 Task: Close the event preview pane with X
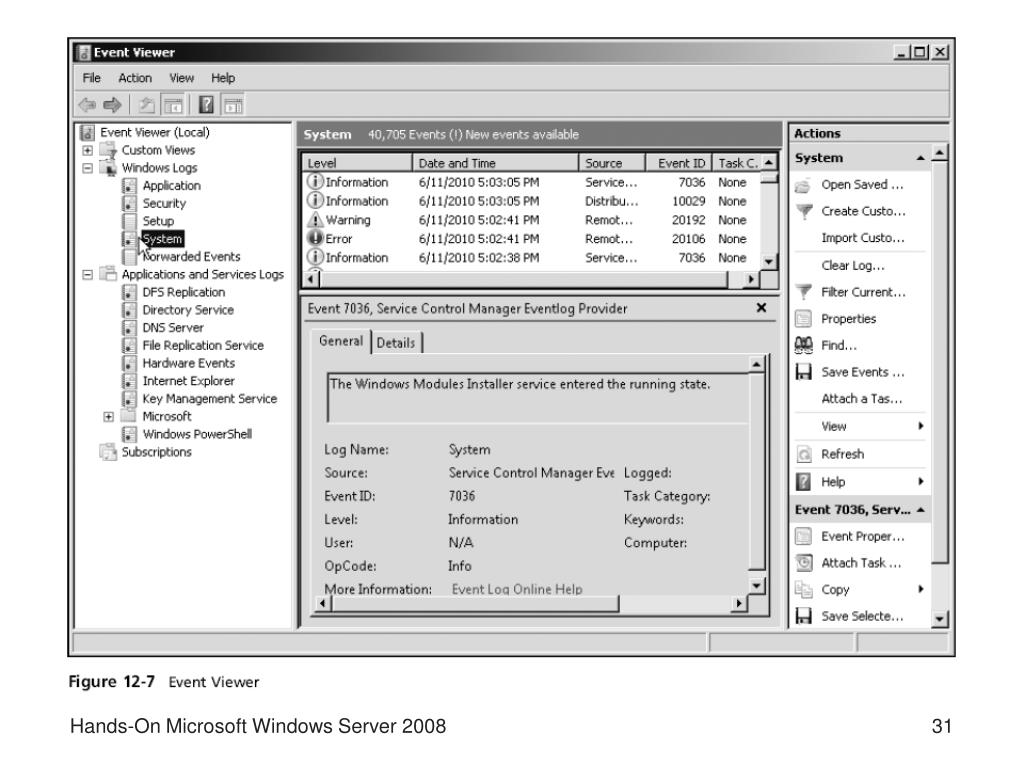(x=761, y=308)
